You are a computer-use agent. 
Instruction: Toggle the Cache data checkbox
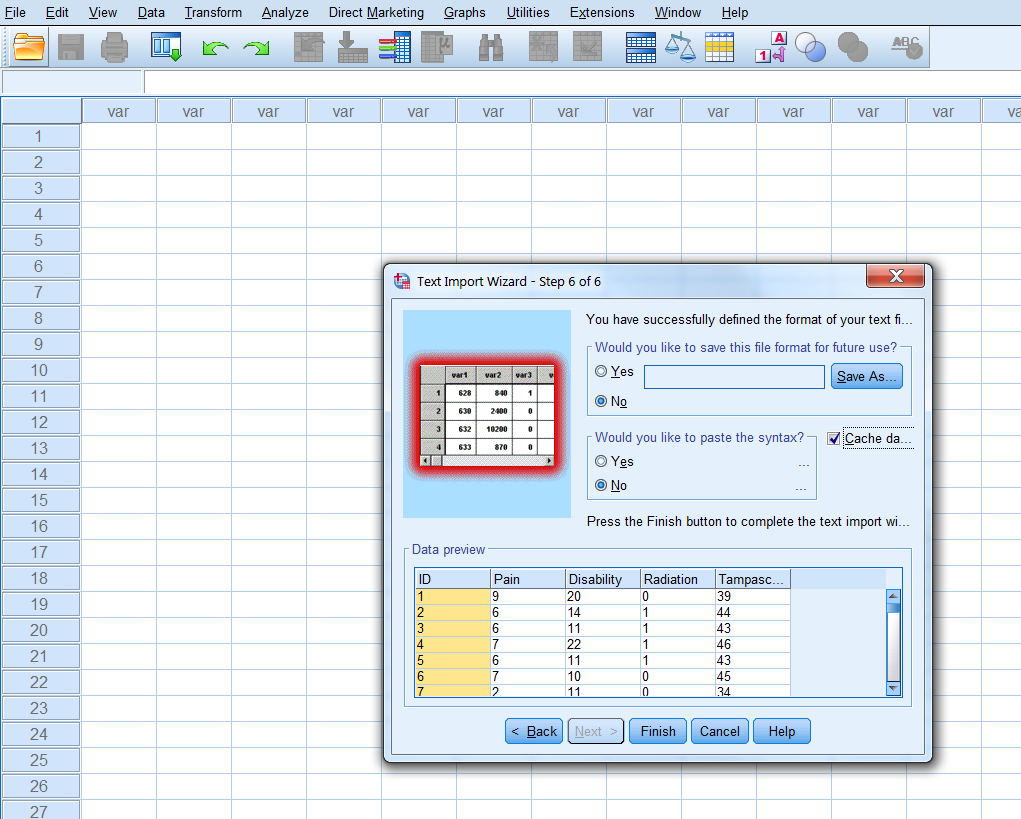(x=835, y=439)
